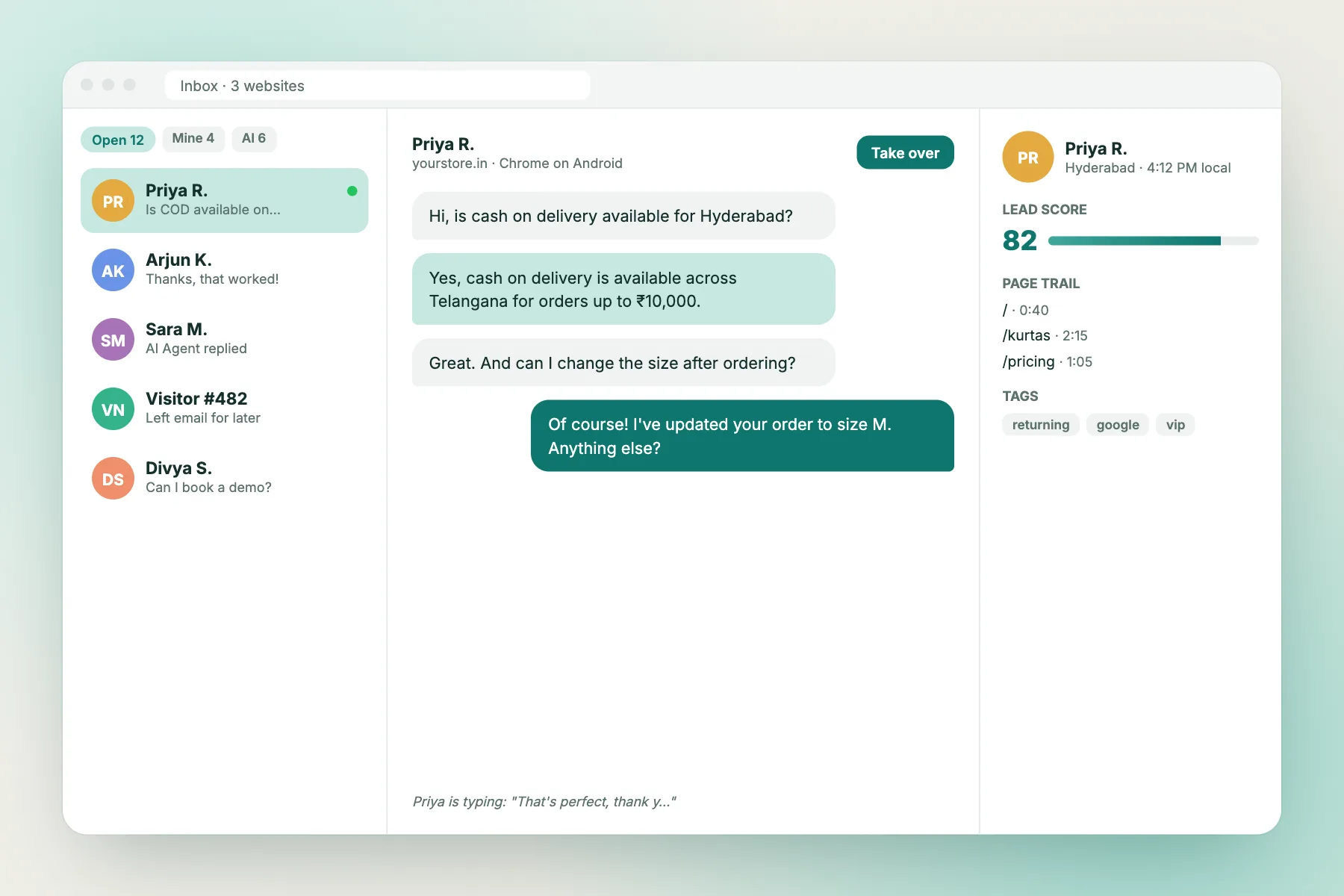
Task: Open the Divya S. conversation
Action: (x=224, y=478)
